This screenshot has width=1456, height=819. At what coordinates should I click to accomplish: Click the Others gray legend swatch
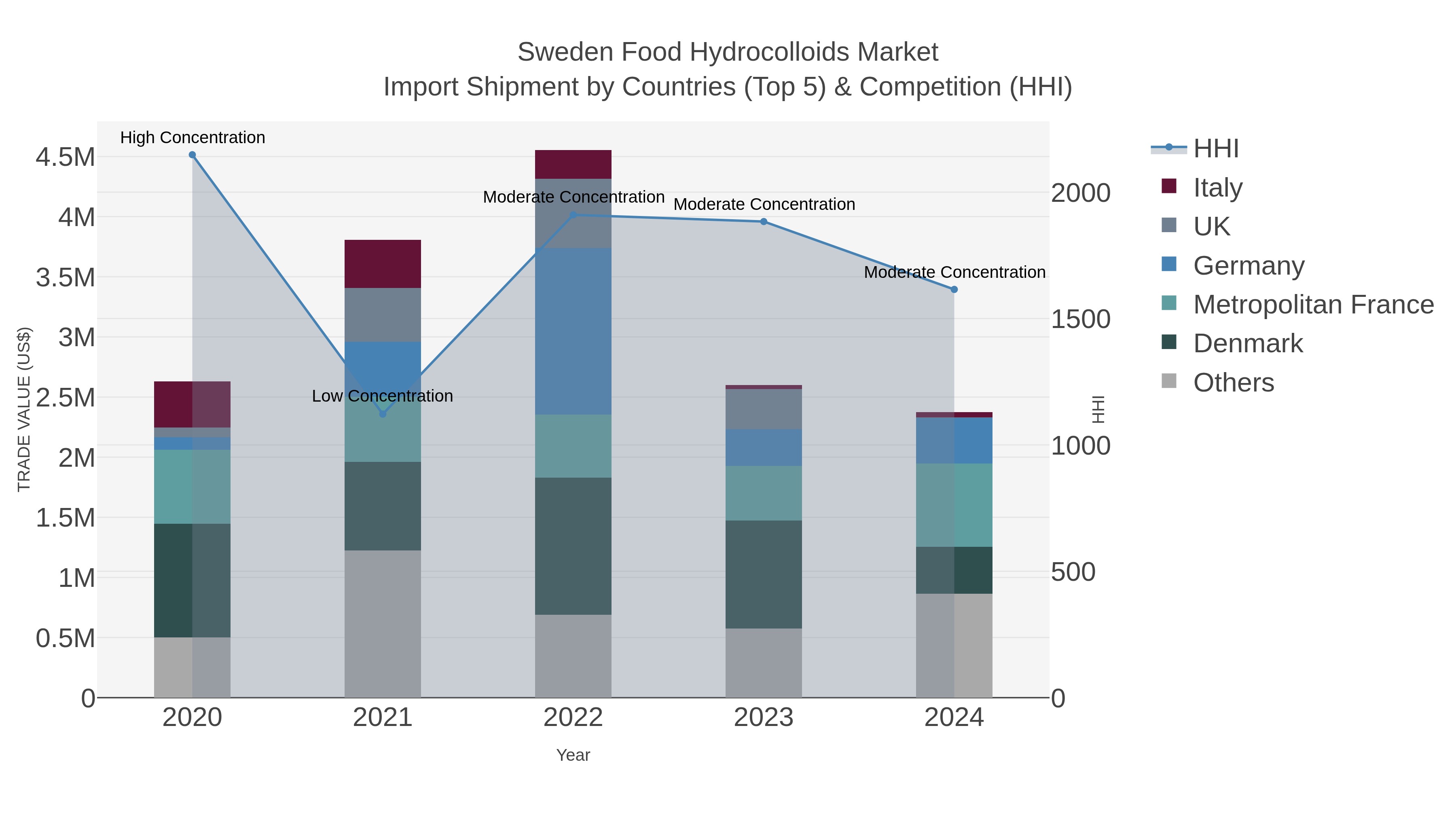(x=1169, y=381)
